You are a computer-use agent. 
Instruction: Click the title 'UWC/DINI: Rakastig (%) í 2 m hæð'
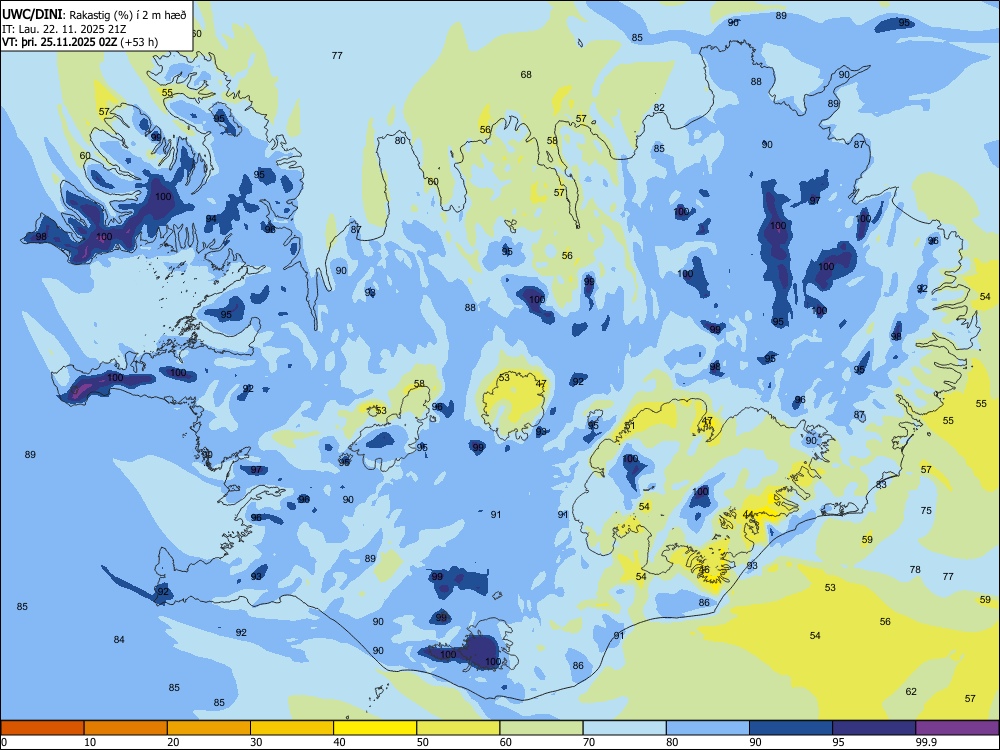(x=95, y=15)
